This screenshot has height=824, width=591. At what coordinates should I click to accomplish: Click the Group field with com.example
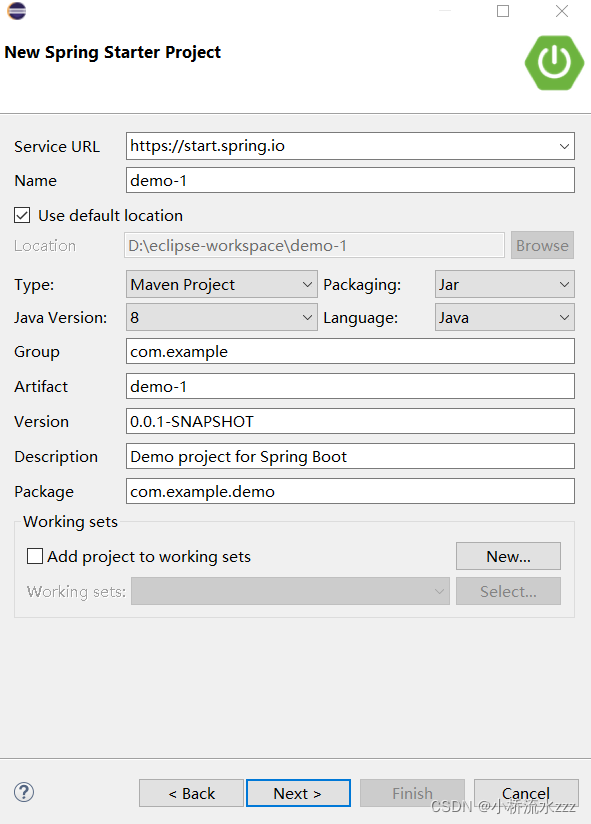350,351
